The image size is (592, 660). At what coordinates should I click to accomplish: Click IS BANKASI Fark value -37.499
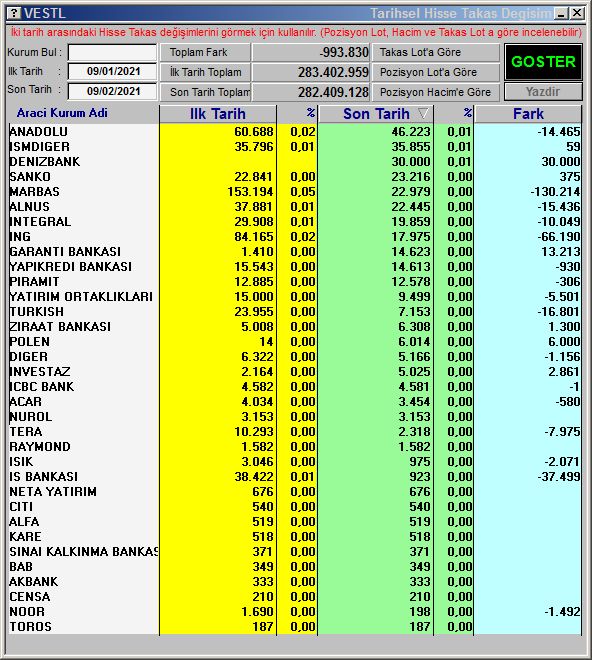559,477
